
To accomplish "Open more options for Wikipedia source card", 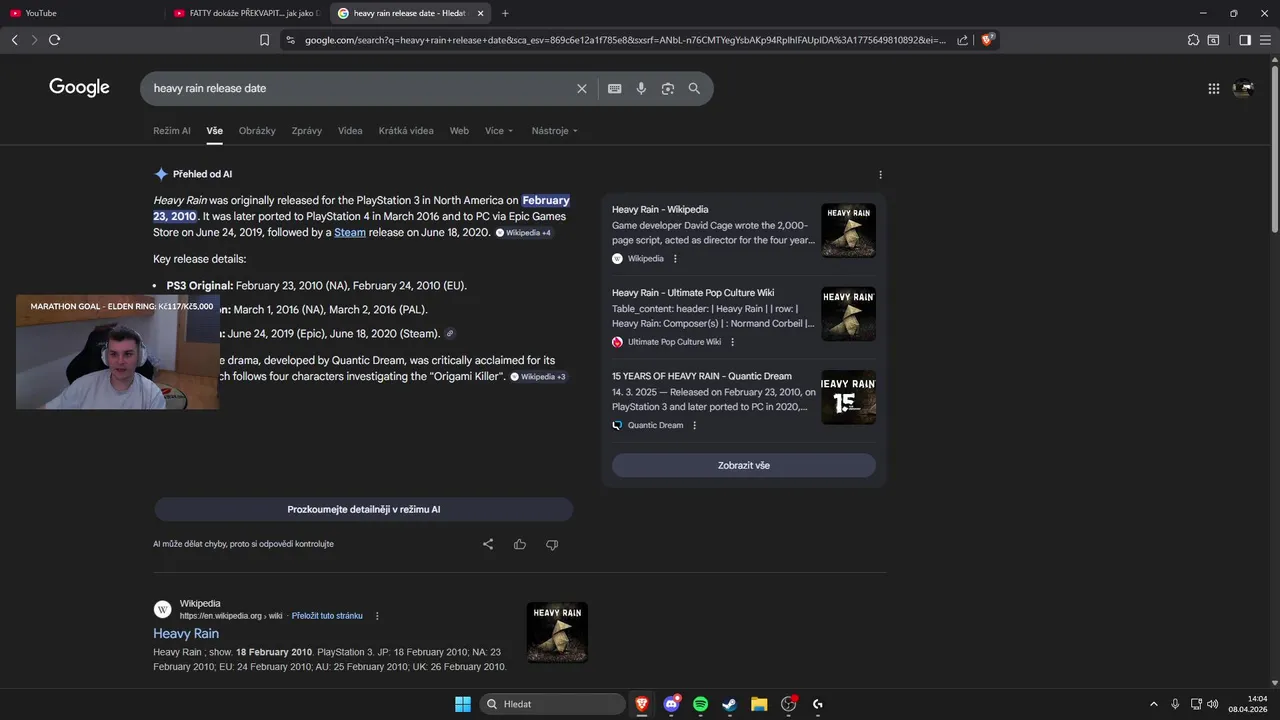I will [675, 259].
